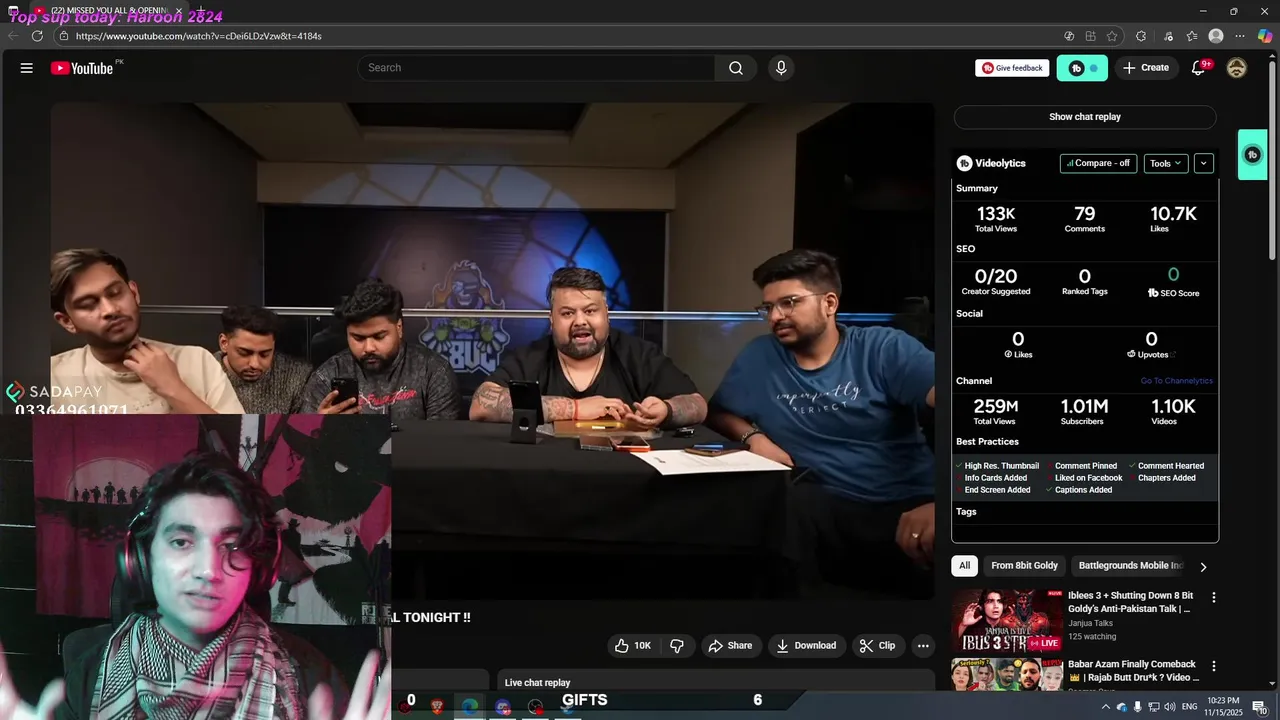Open the browser Favorites list icon
Viewport: 1280px width, 720px height.
[x=1192, y=36]
